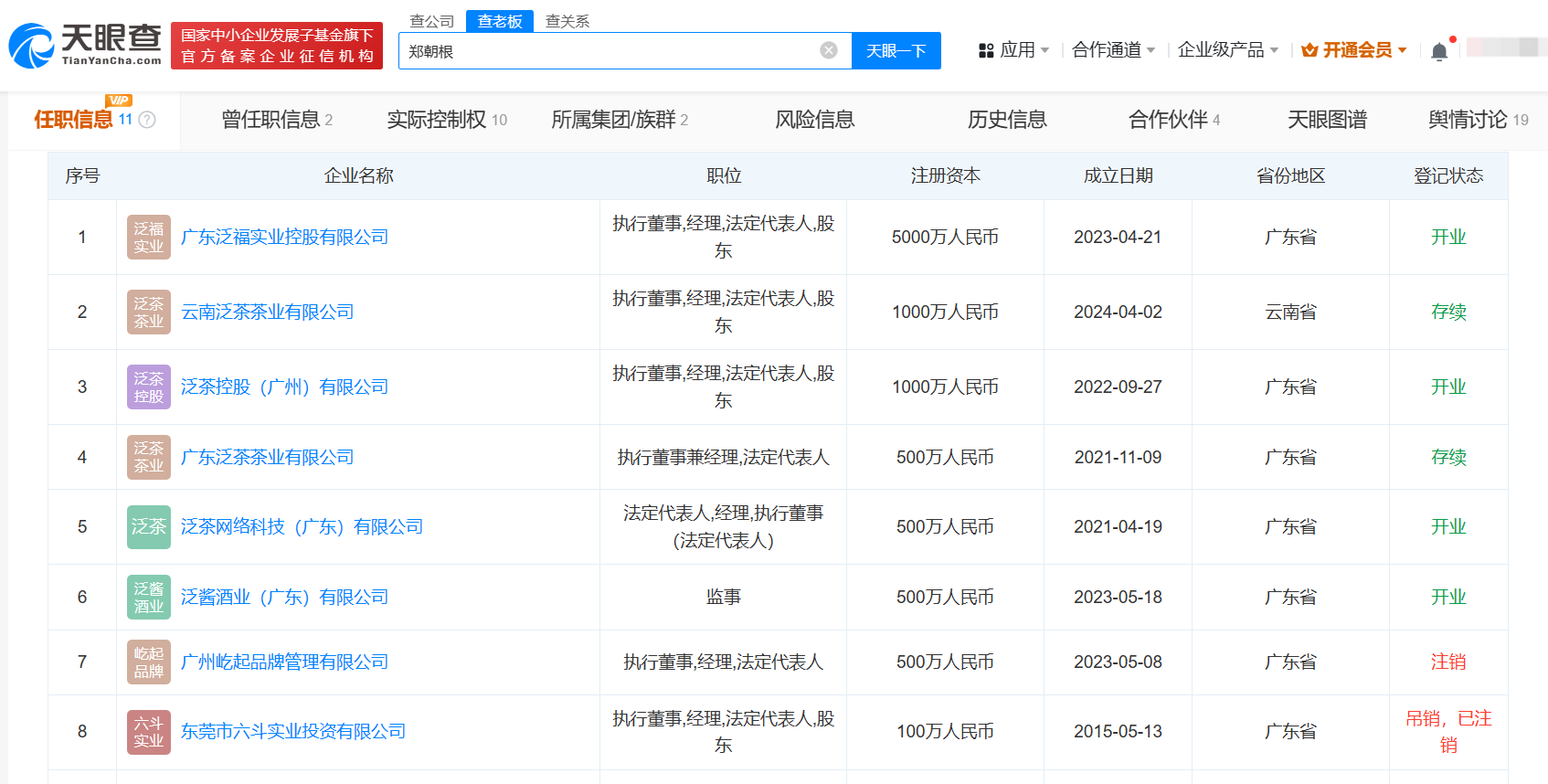Open the green 泛茶 company logo
1548x784 pixels.
coord(149,527)
